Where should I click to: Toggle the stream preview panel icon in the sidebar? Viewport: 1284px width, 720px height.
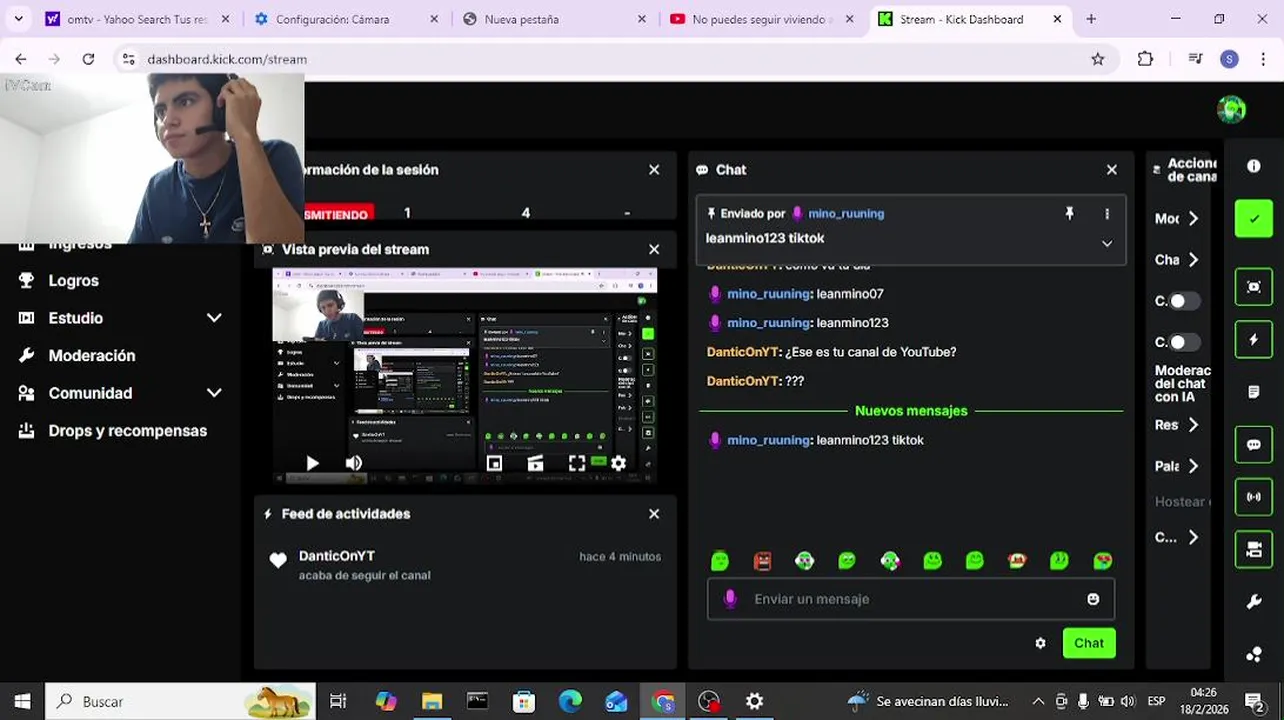[x=1253, y=287]
